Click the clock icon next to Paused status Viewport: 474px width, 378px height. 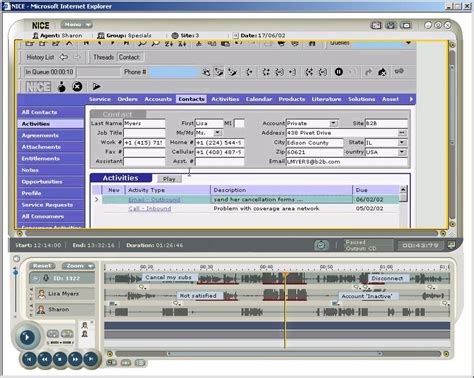(x=321, y=245)
